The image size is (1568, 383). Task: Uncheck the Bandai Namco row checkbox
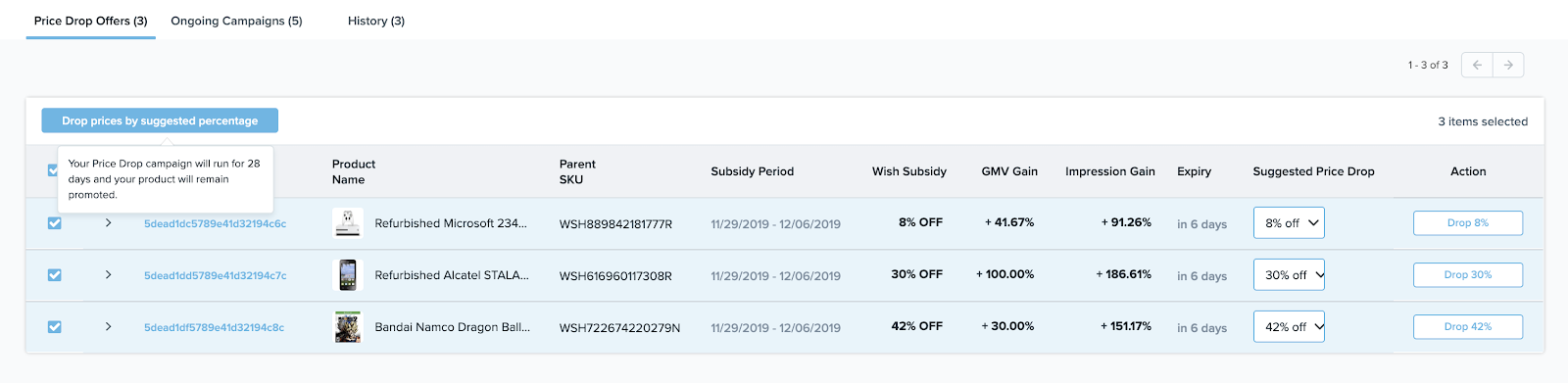[x=55, y=327]
